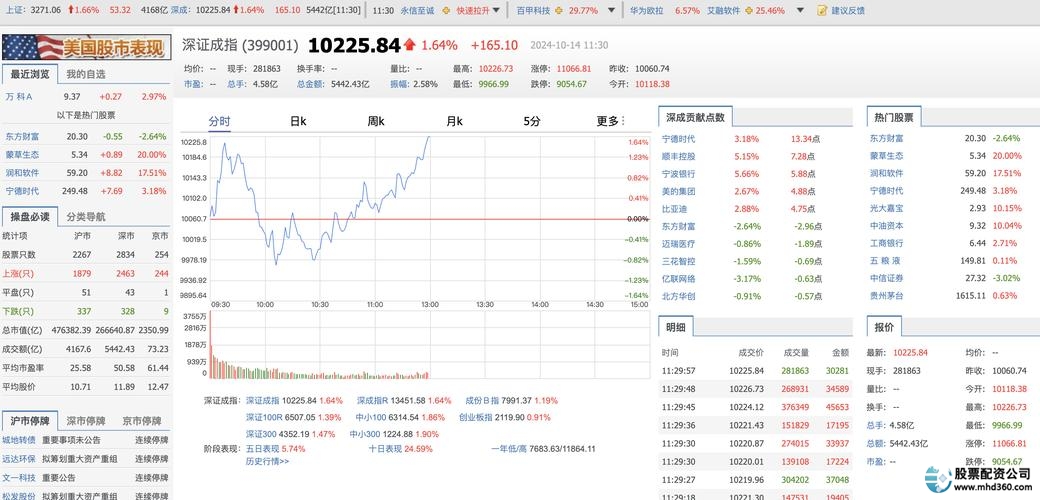This screenshot has width=1040, height=500.
Task: Open the 快速拉升 dropdown arrow
Action: (495, 11)
